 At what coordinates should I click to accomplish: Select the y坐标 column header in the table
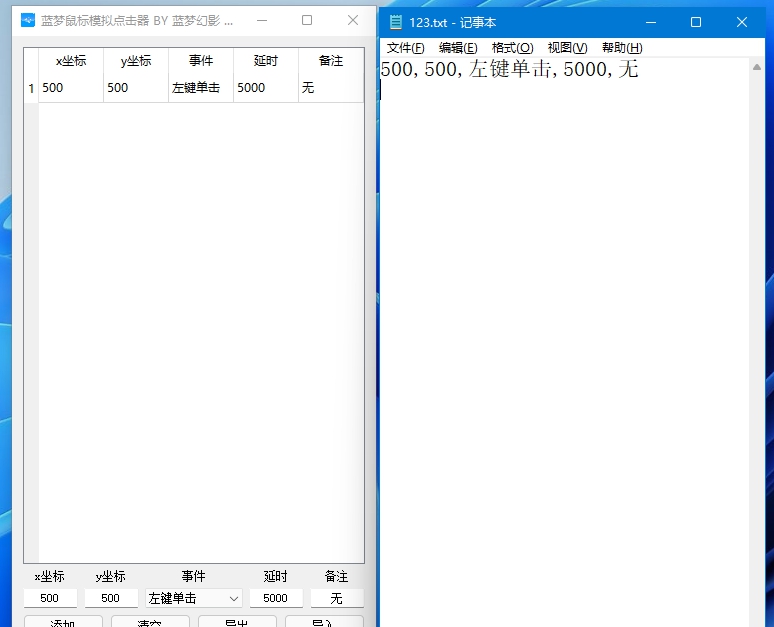coord(136,61)
